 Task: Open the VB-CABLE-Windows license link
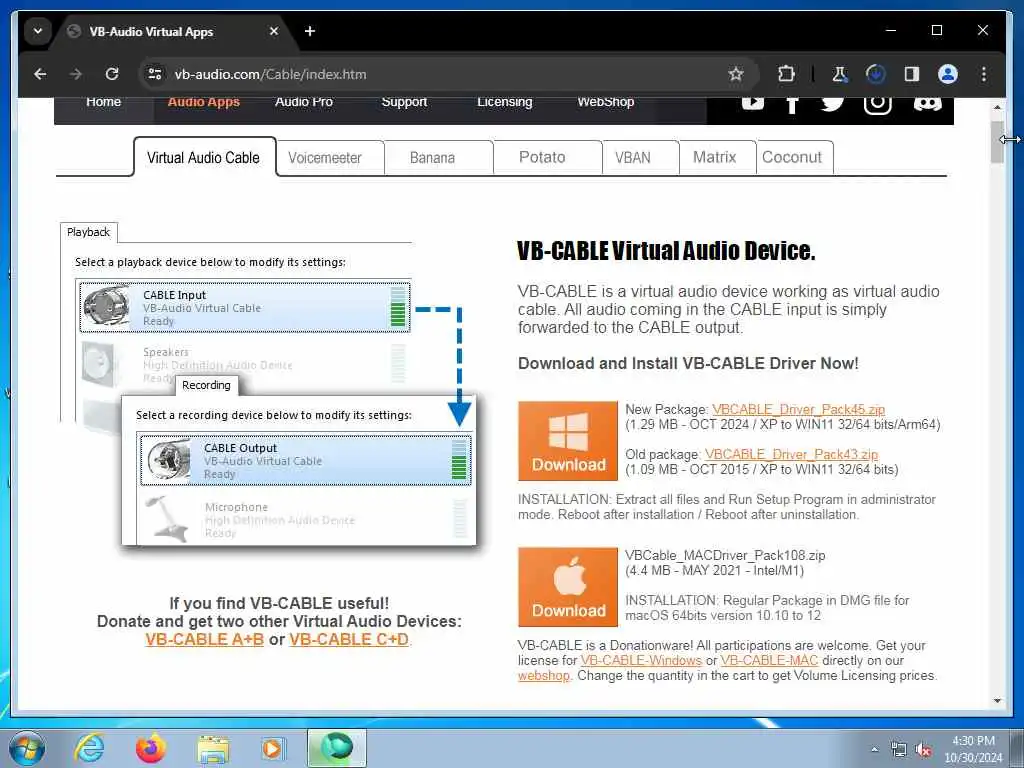pos(641,660)
